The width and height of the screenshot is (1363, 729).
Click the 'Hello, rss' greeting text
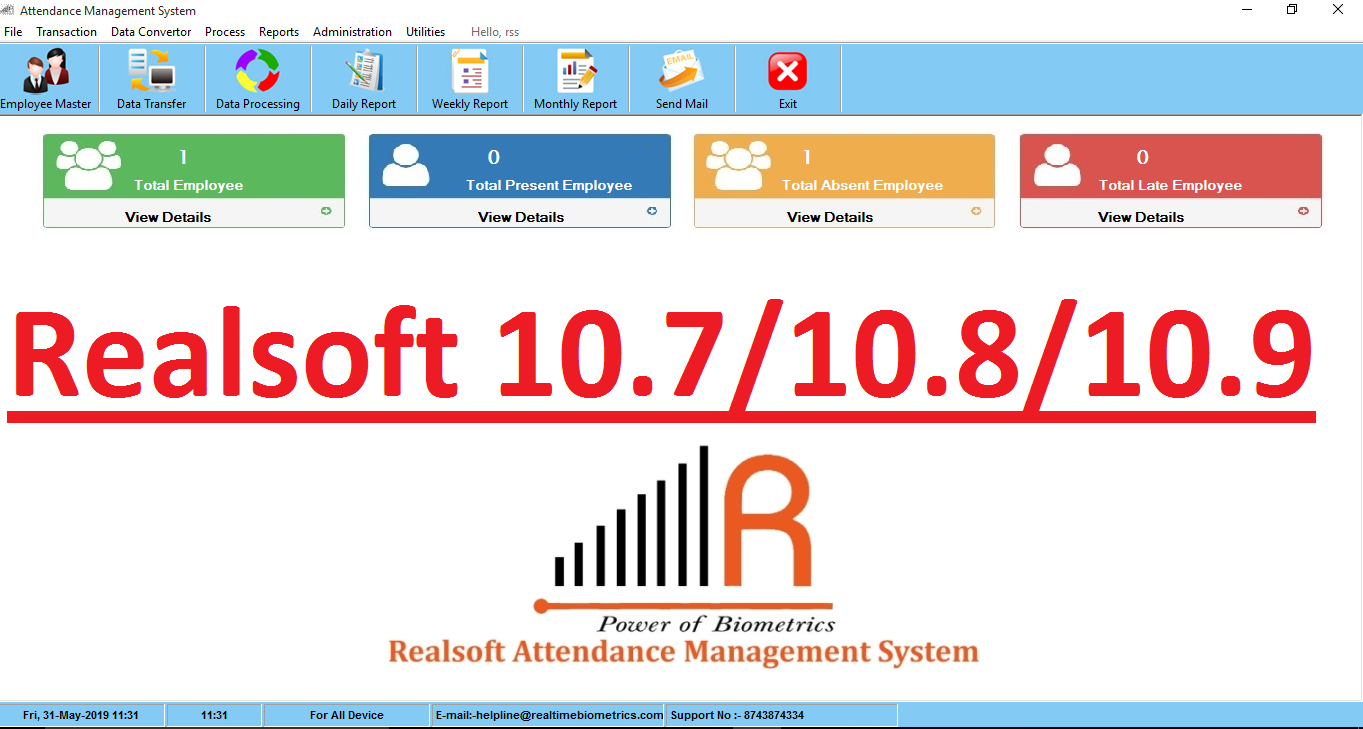pyautogui.click(x=495, y=32)
